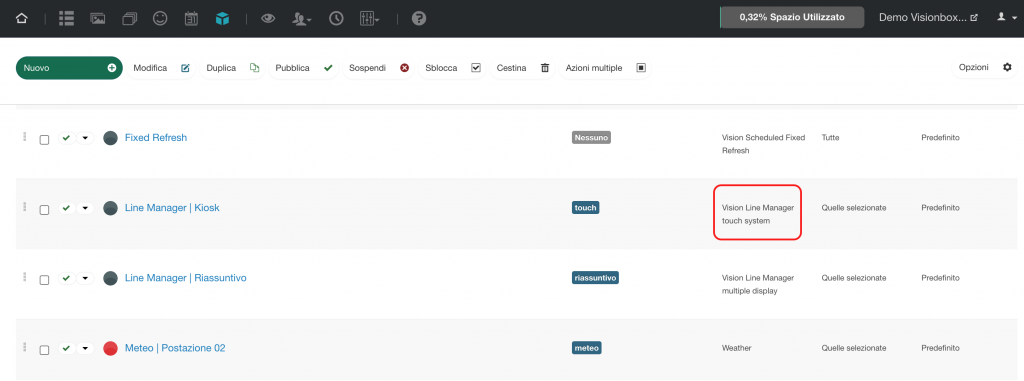
Task: Select the blue cube module icon
Action: pyautogui.click(x=223, y=18)
